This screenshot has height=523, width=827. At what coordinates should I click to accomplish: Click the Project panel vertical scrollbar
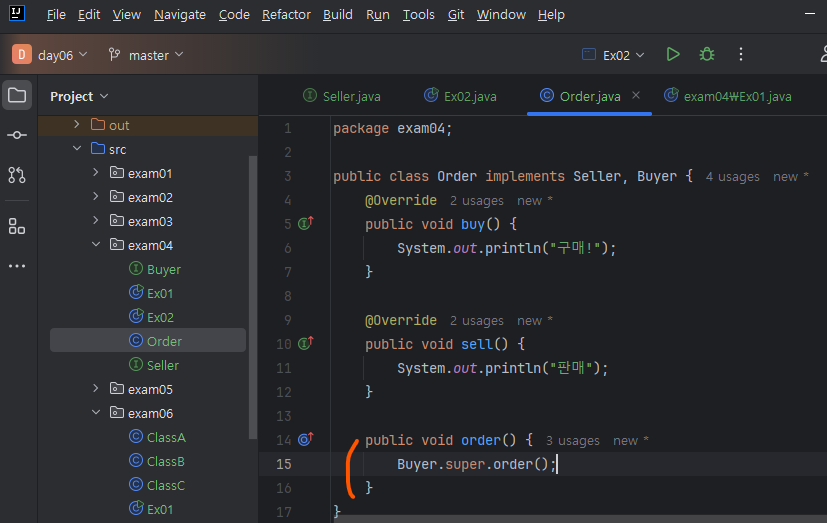tap(253, 297)
